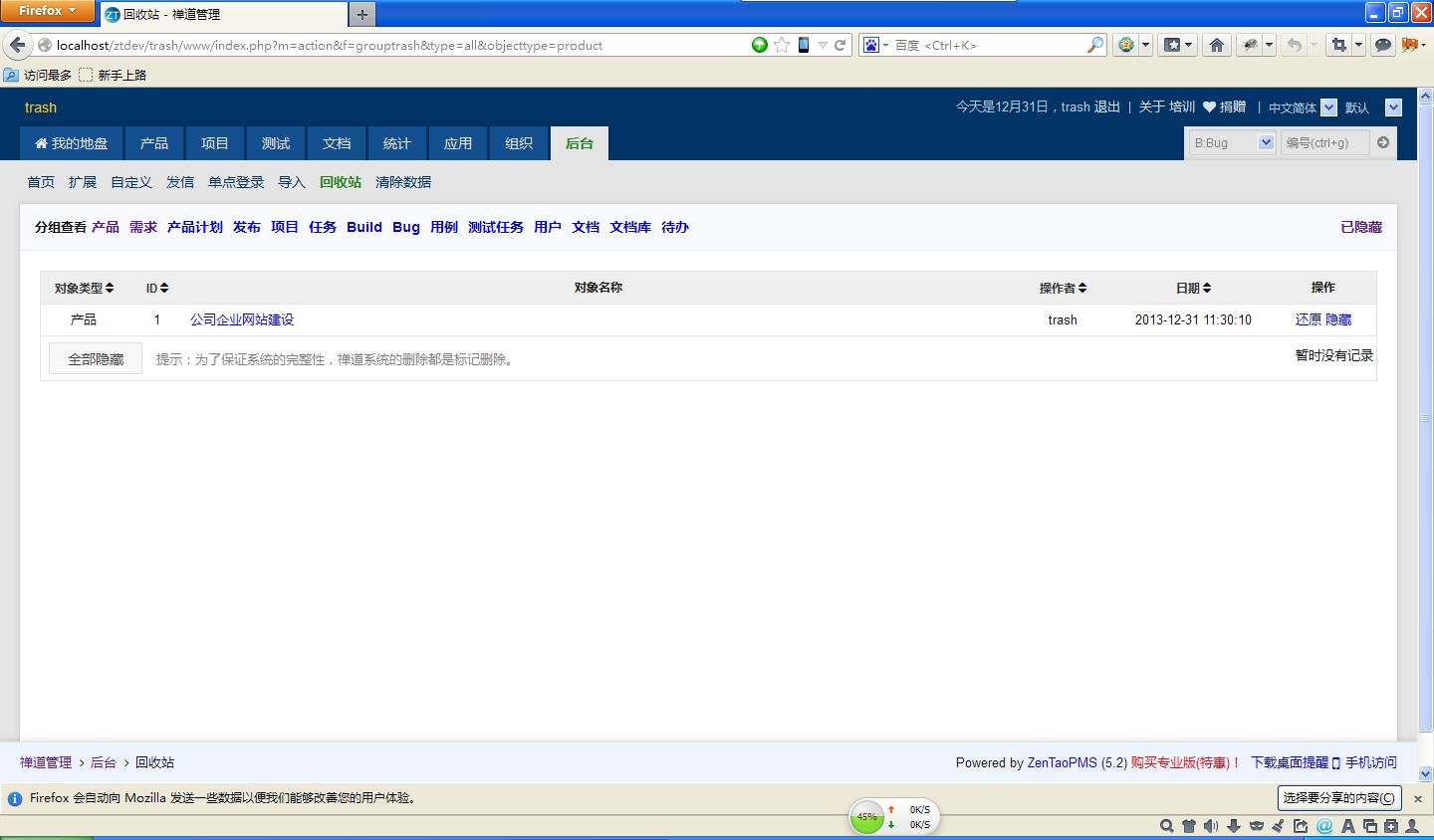Click the letter A font icon in bottom bar
1434x840 pixels.
click(1347, 826)
